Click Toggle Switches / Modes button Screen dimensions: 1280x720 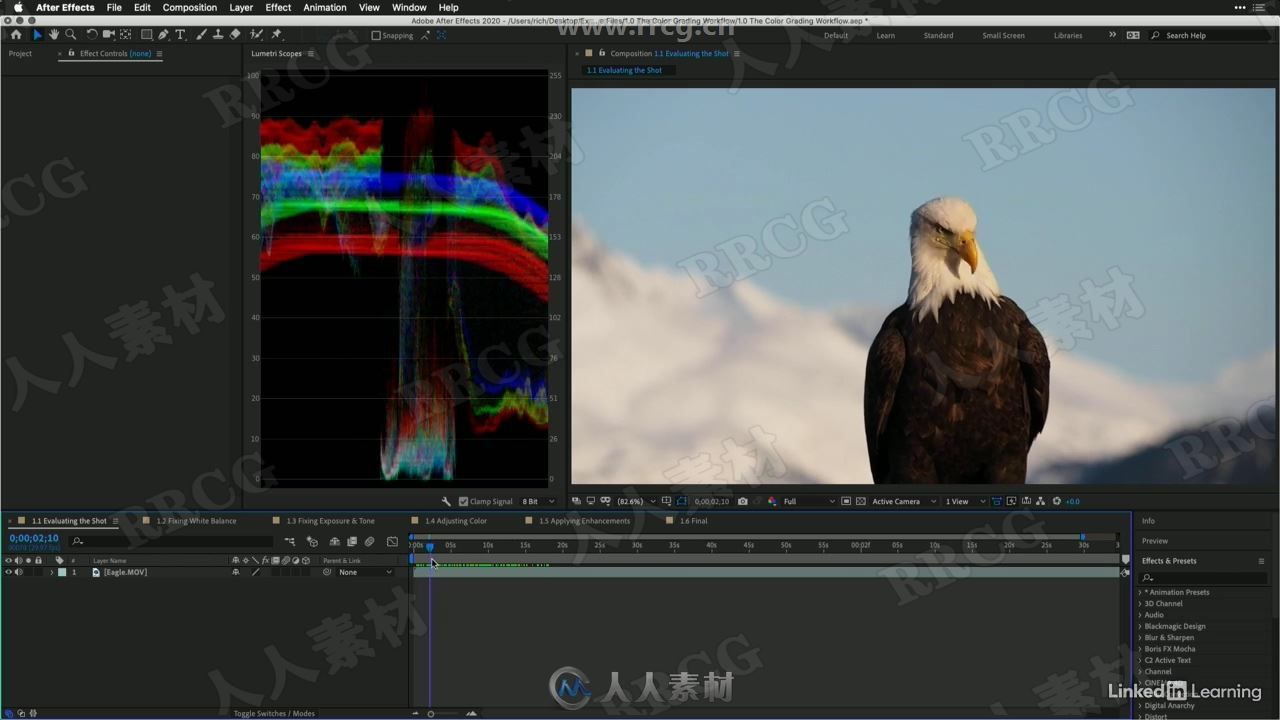click(274, 713)
